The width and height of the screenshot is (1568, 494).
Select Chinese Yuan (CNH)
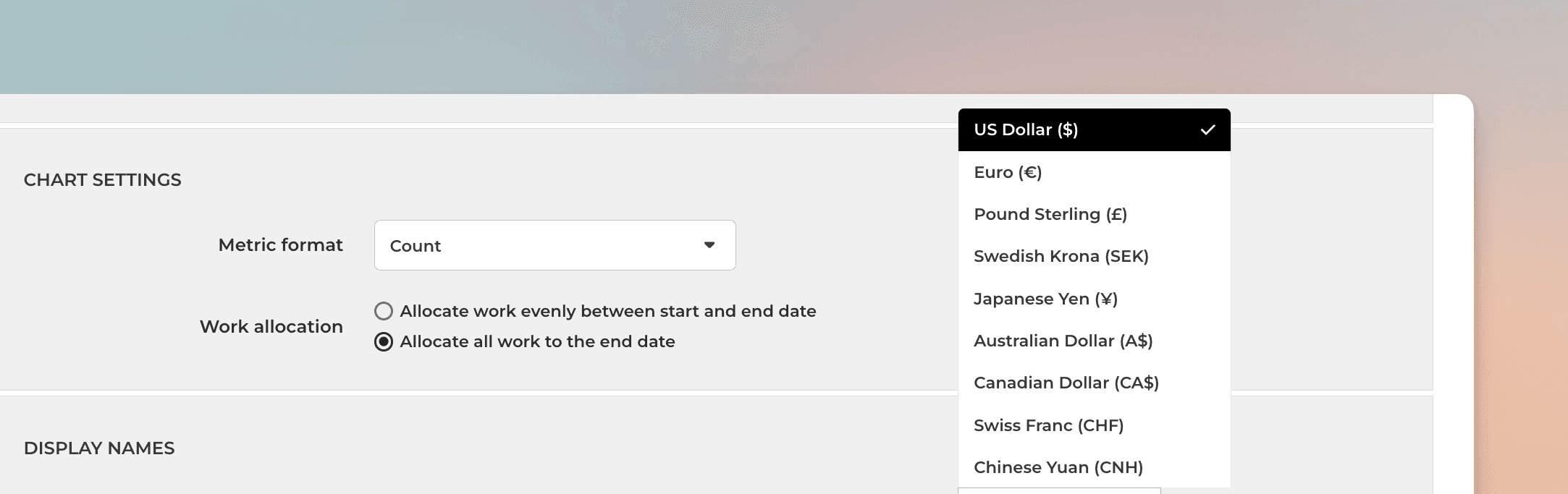click(1094, 467)
